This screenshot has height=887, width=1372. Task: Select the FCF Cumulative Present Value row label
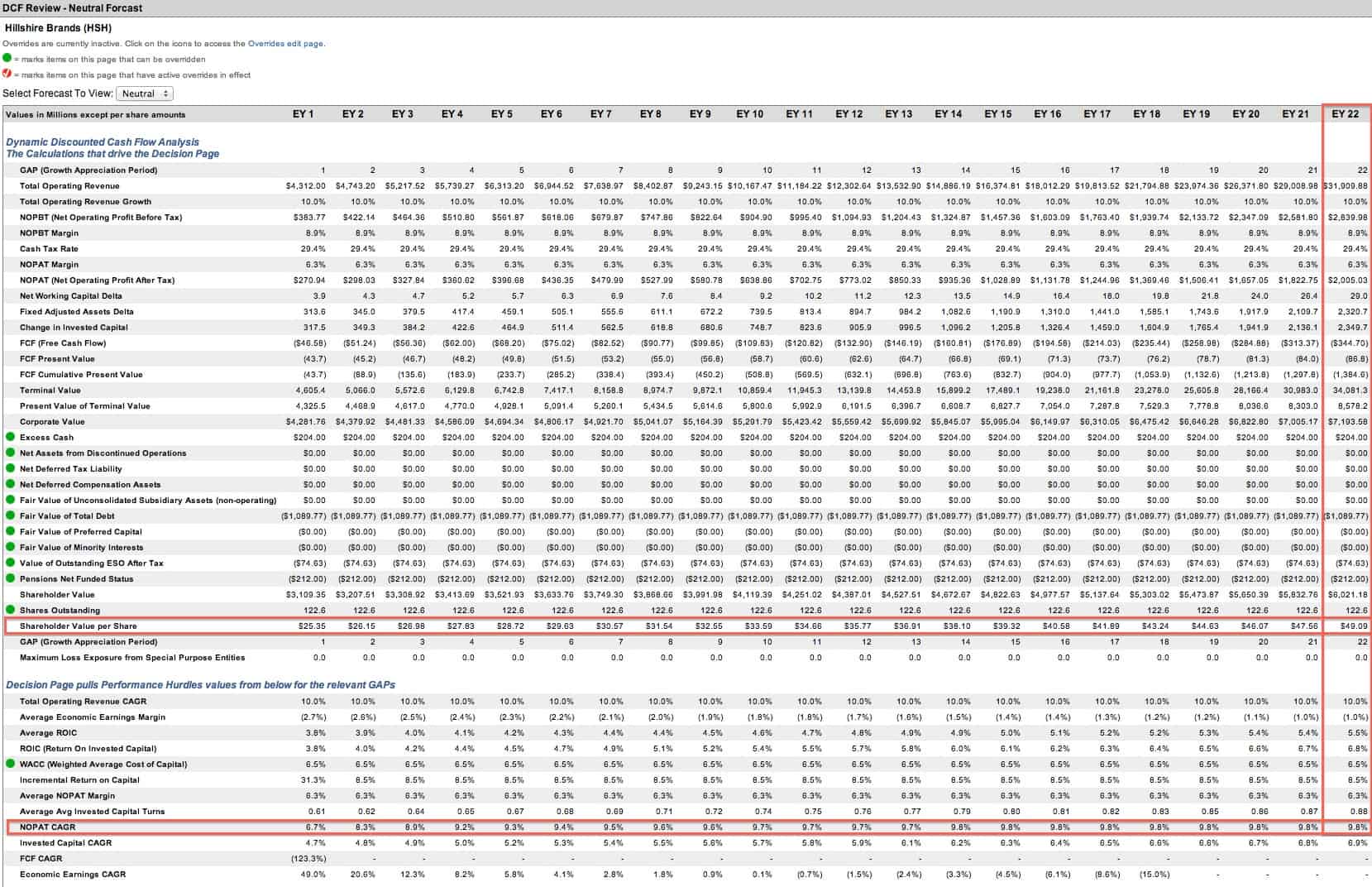(81, 375)
